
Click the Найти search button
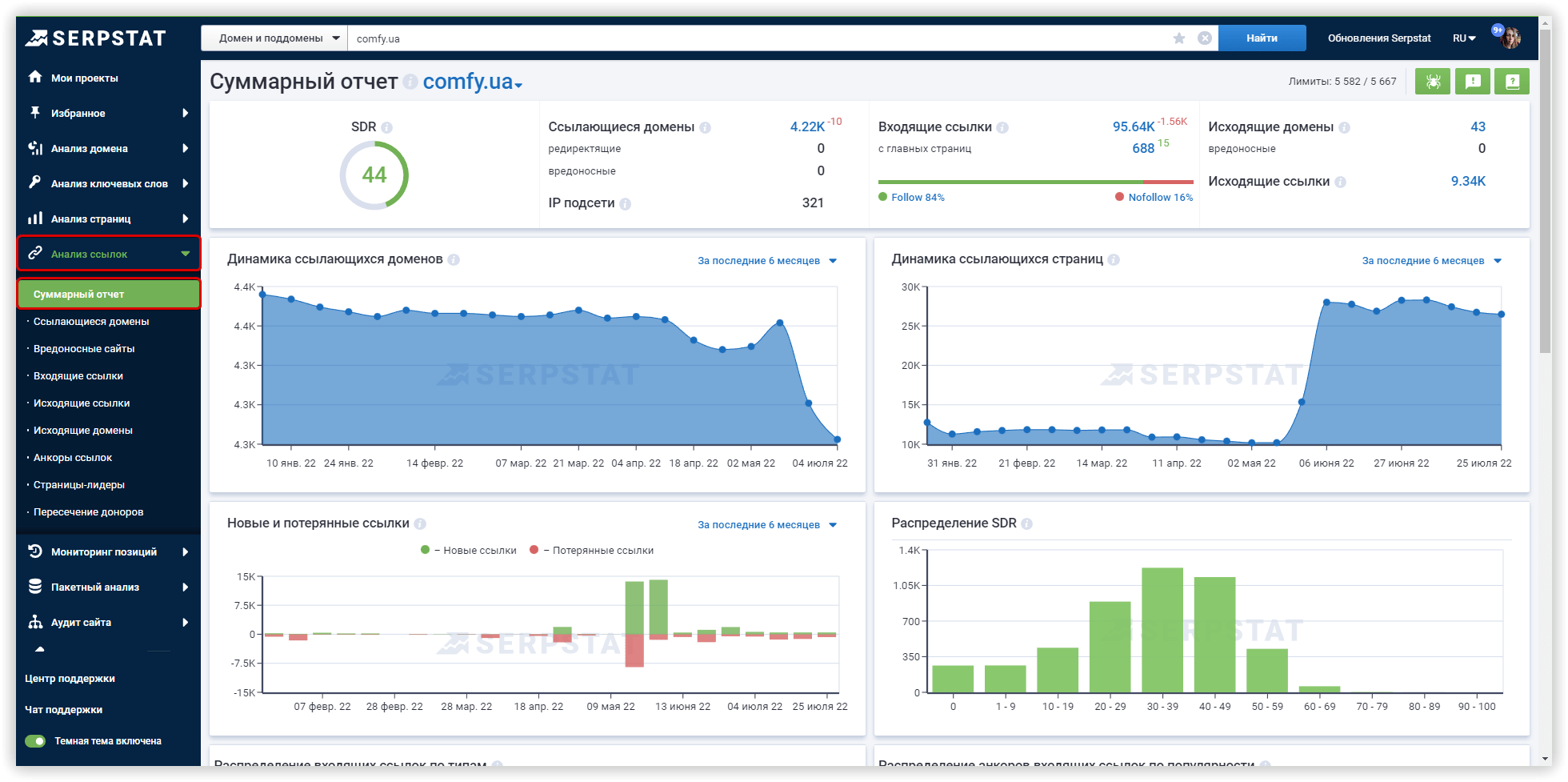pyautogui.click(x=1262, y=38)
